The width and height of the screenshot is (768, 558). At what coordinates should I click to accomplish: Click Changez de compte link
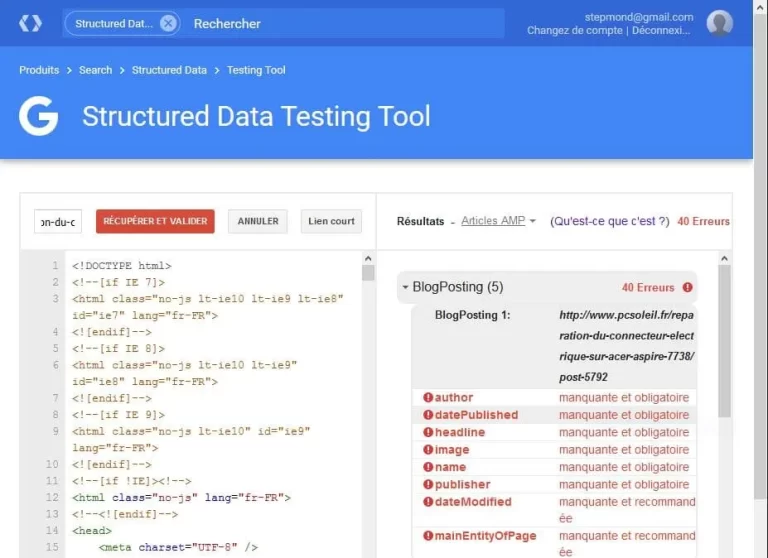click(575, 30)
